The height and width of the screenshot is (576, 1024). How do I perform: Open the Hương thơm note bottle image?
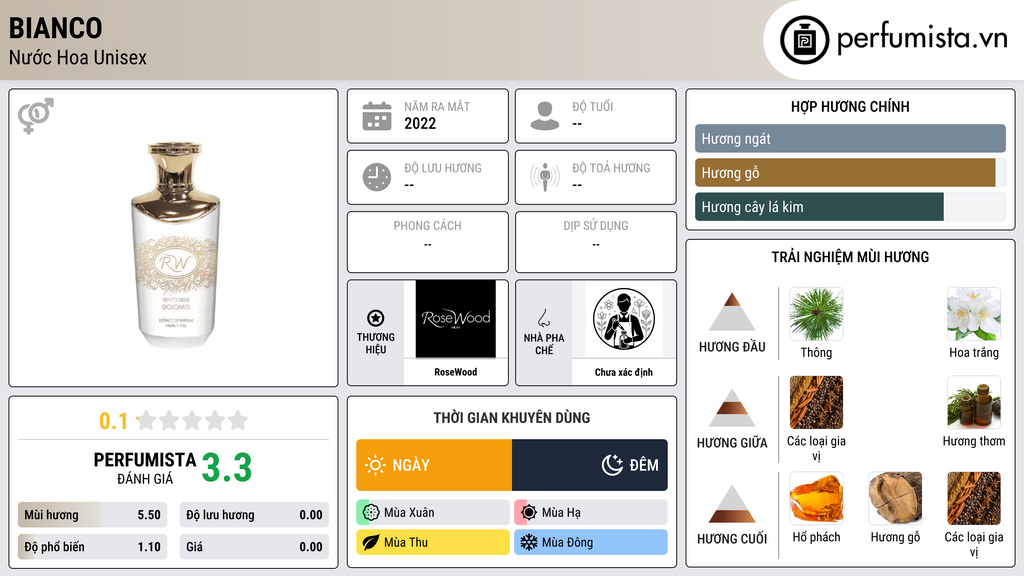974,402
